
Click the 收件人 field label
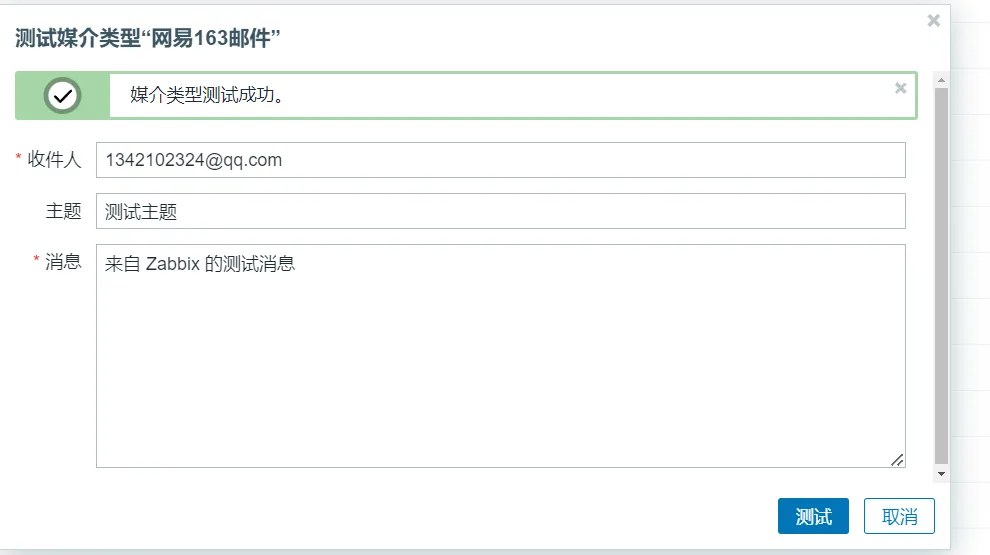pyautogui.click(x=54, y=160)
